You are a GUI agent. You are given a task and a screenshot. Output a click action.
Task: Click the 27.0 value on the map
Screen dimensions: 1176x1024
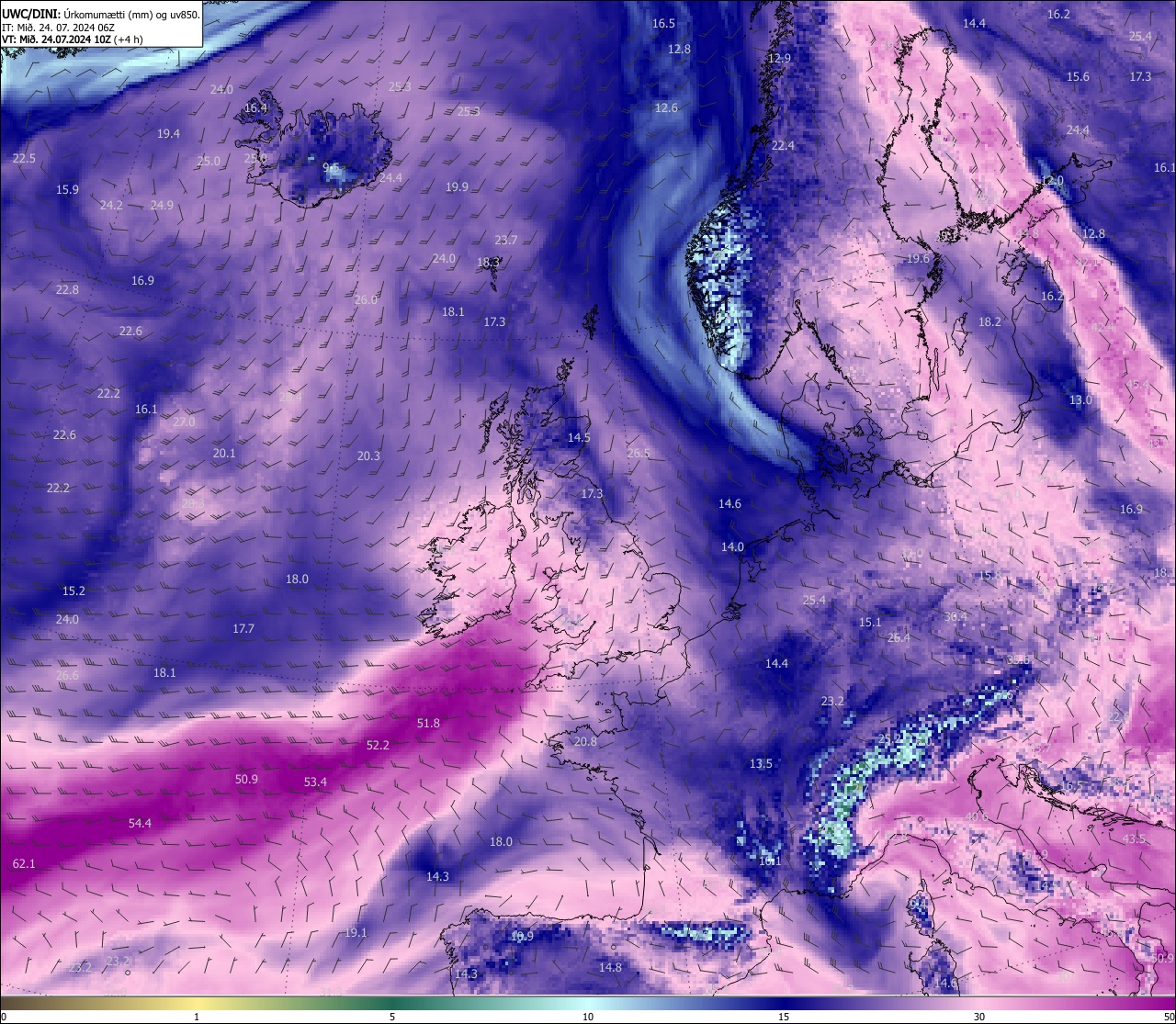184,422
